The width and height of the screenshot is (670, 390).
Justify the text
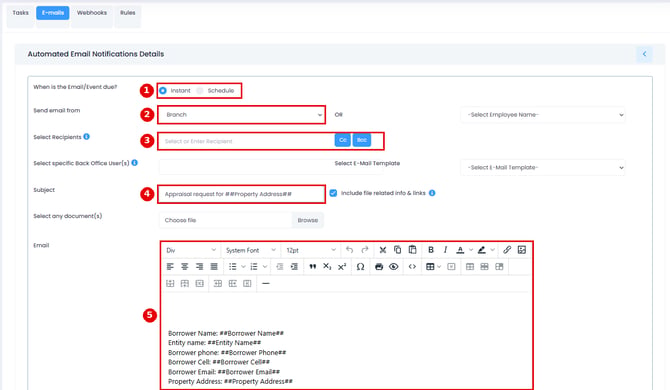[x=214, y=267]
